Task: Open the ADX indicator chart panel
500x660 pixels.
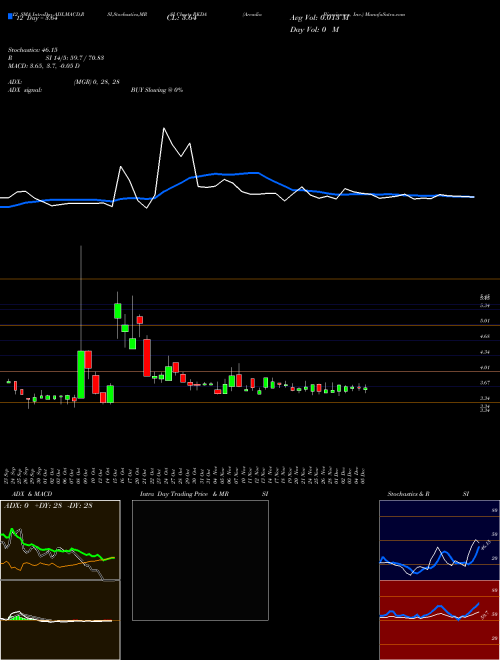Action: click(60, 540)
